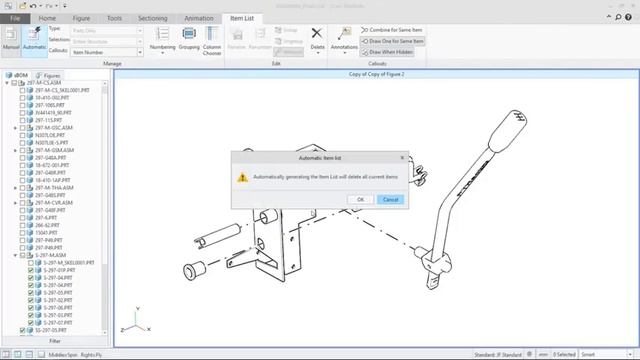Uncheck the box for S-297-07.PRT
This screenshot has width=640, height=360.
coord(31,322)
